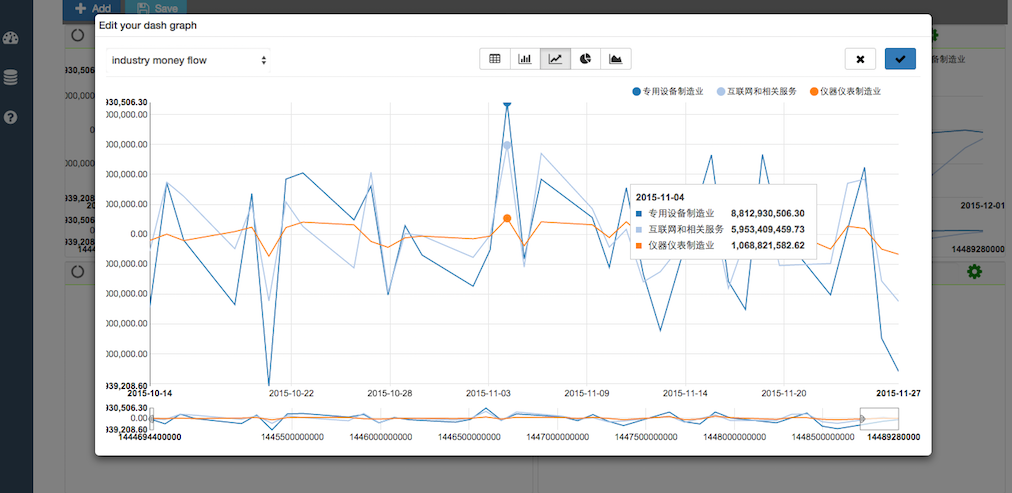Switch to bar chart view
Screen dimensions: 1012x493
point(525,59)
